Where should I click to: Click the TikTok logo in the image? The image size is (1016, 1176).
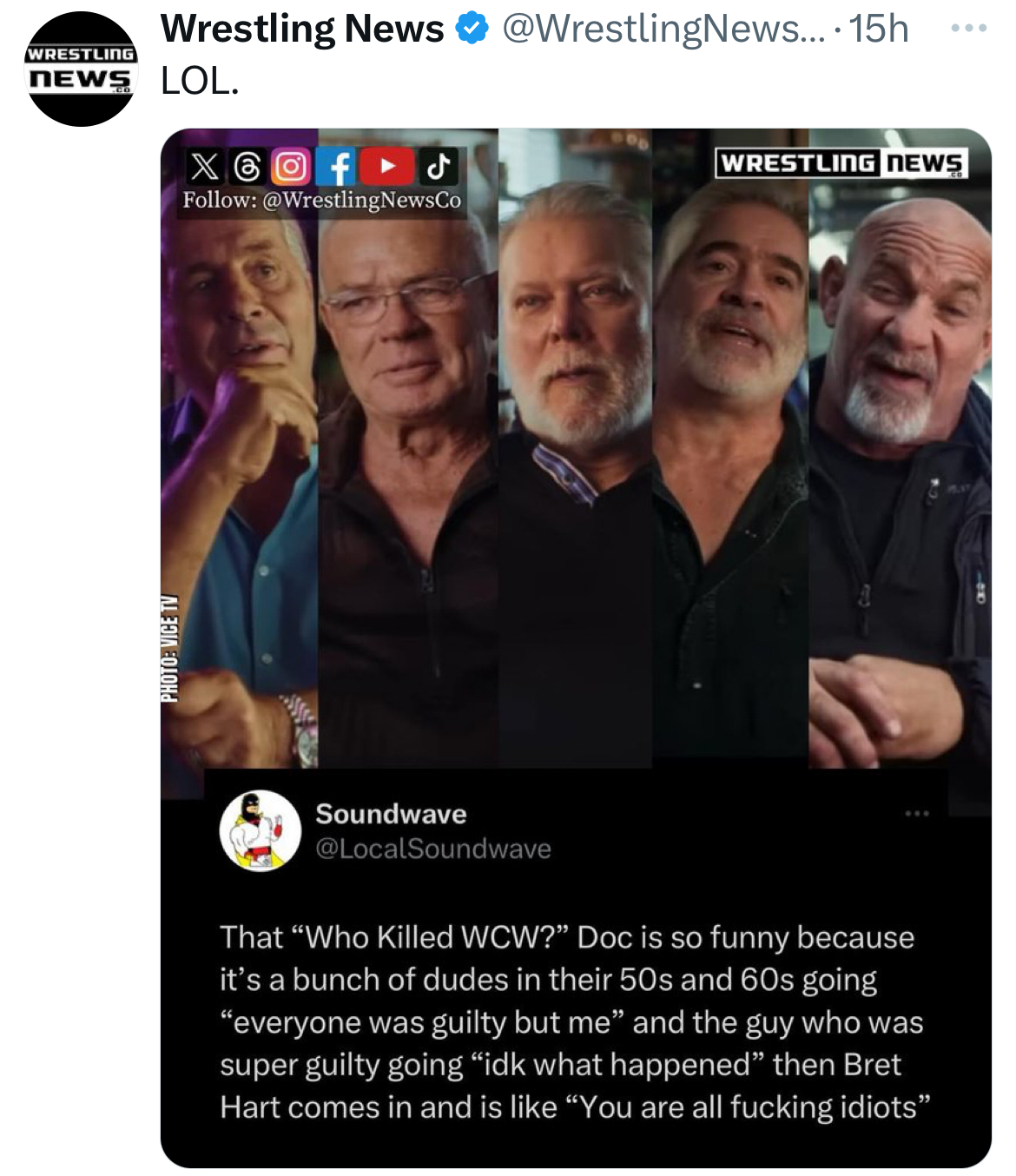439,166
